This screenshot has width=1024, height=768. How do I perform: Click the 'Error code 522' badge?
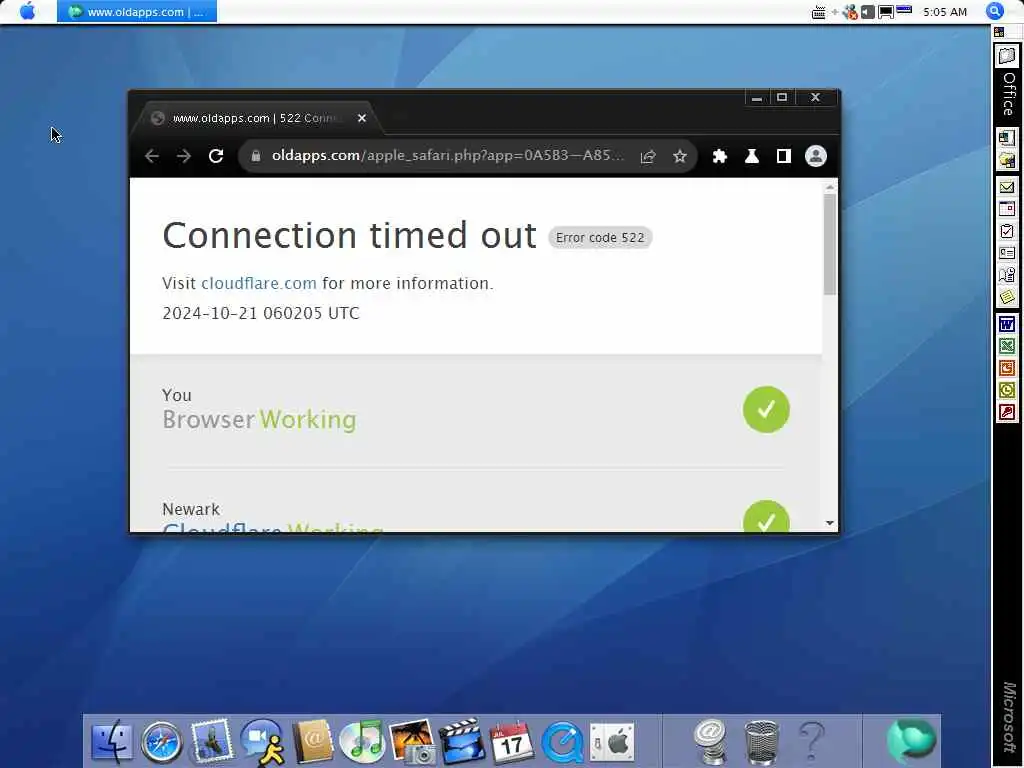click(x=600, y=238)
